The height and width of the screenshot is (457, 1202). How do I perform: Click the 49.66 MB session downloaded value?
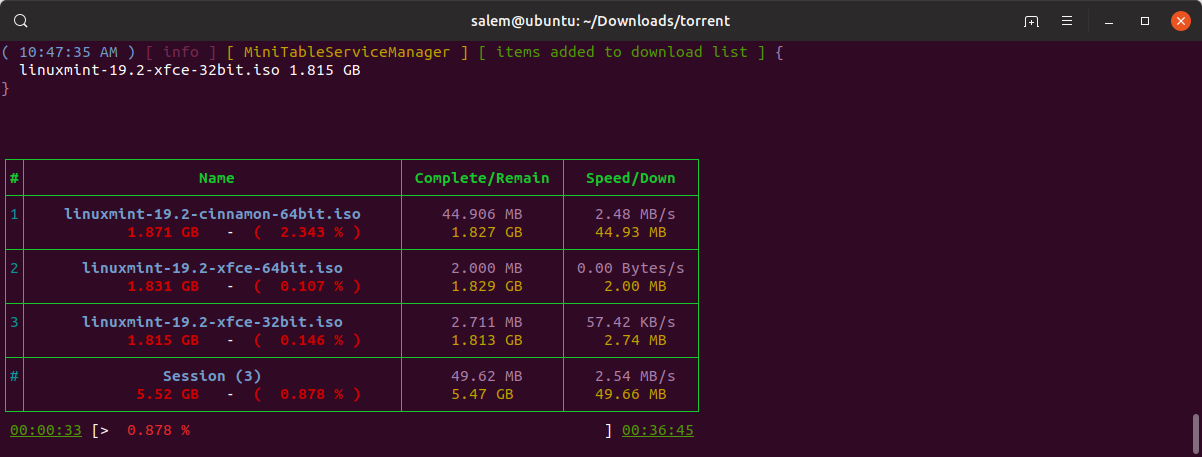631,394
